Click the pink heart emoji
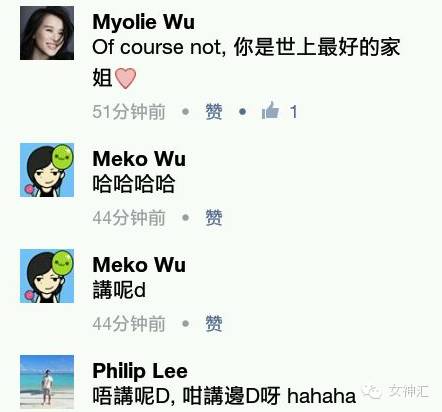The width and height of the screenshot is (442, 412). [x=125, y=78]
